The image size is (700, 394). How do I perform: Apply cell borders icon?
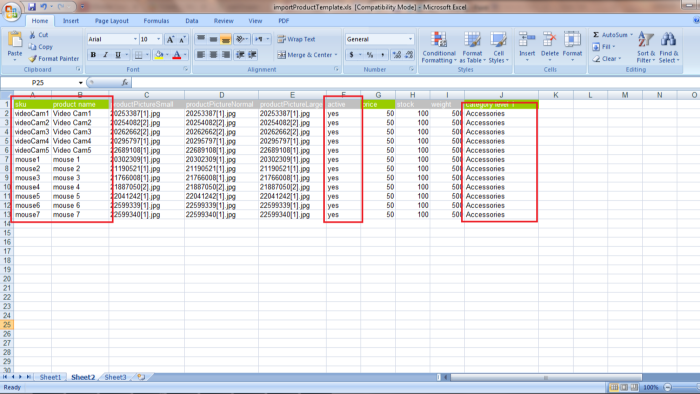coord(138,55)
